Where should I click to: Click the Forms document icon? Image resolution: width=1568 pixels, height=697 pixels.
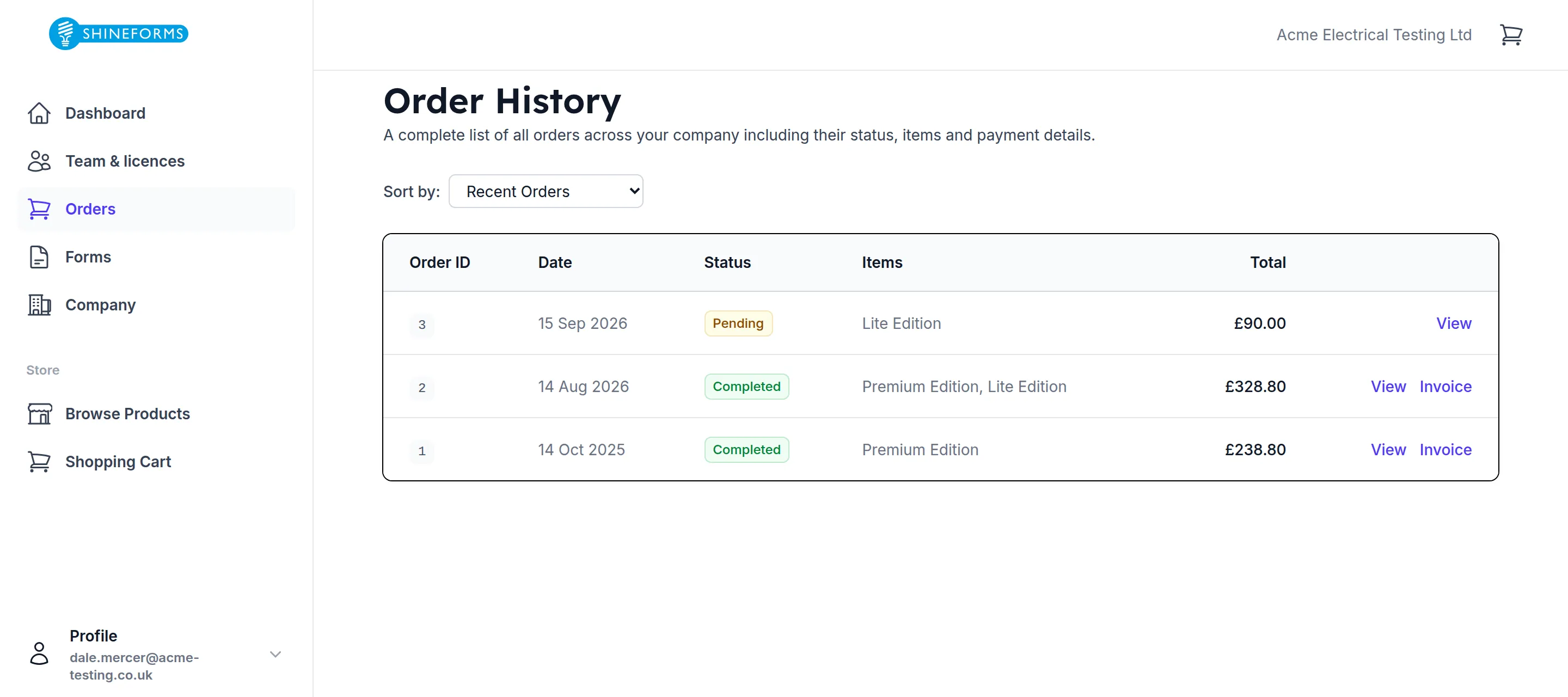[39, 257]
